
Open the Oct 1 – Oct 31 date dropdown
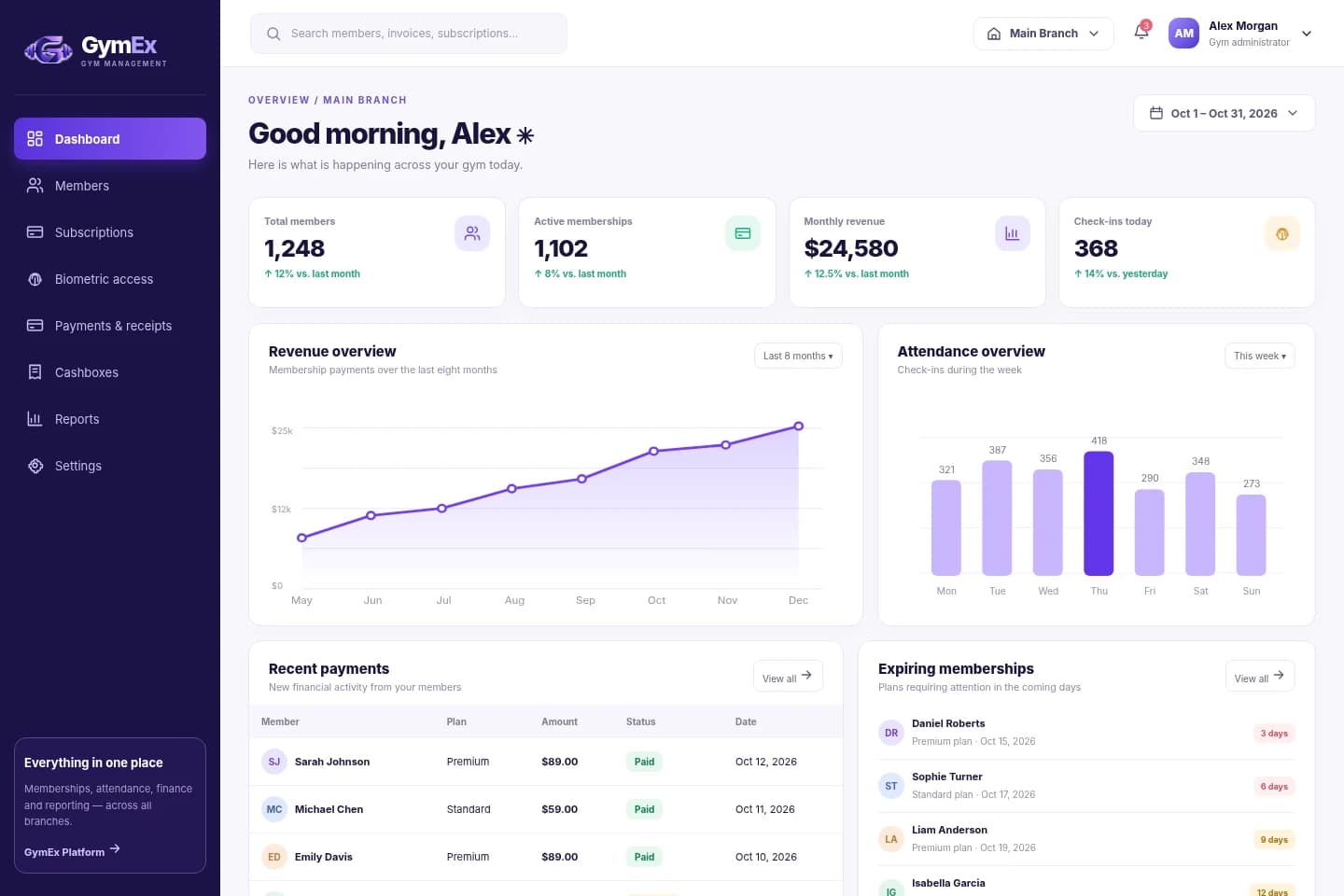[1224, 113]
